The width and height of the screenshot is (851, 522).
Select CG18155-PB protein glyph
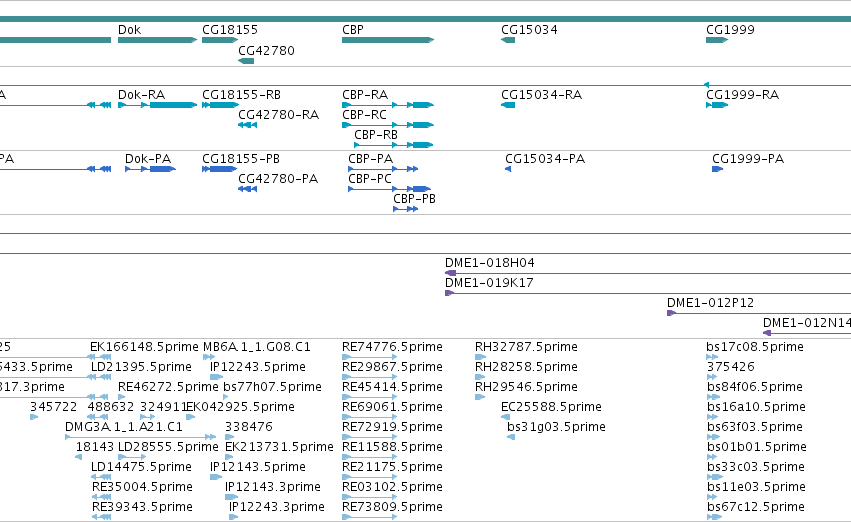(x=220, y=169)
